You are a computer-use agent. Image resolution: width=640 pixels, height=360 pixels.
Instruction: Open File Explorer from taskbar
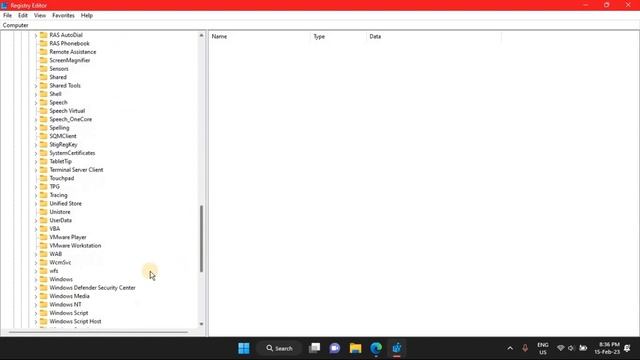tap(356, 348)
